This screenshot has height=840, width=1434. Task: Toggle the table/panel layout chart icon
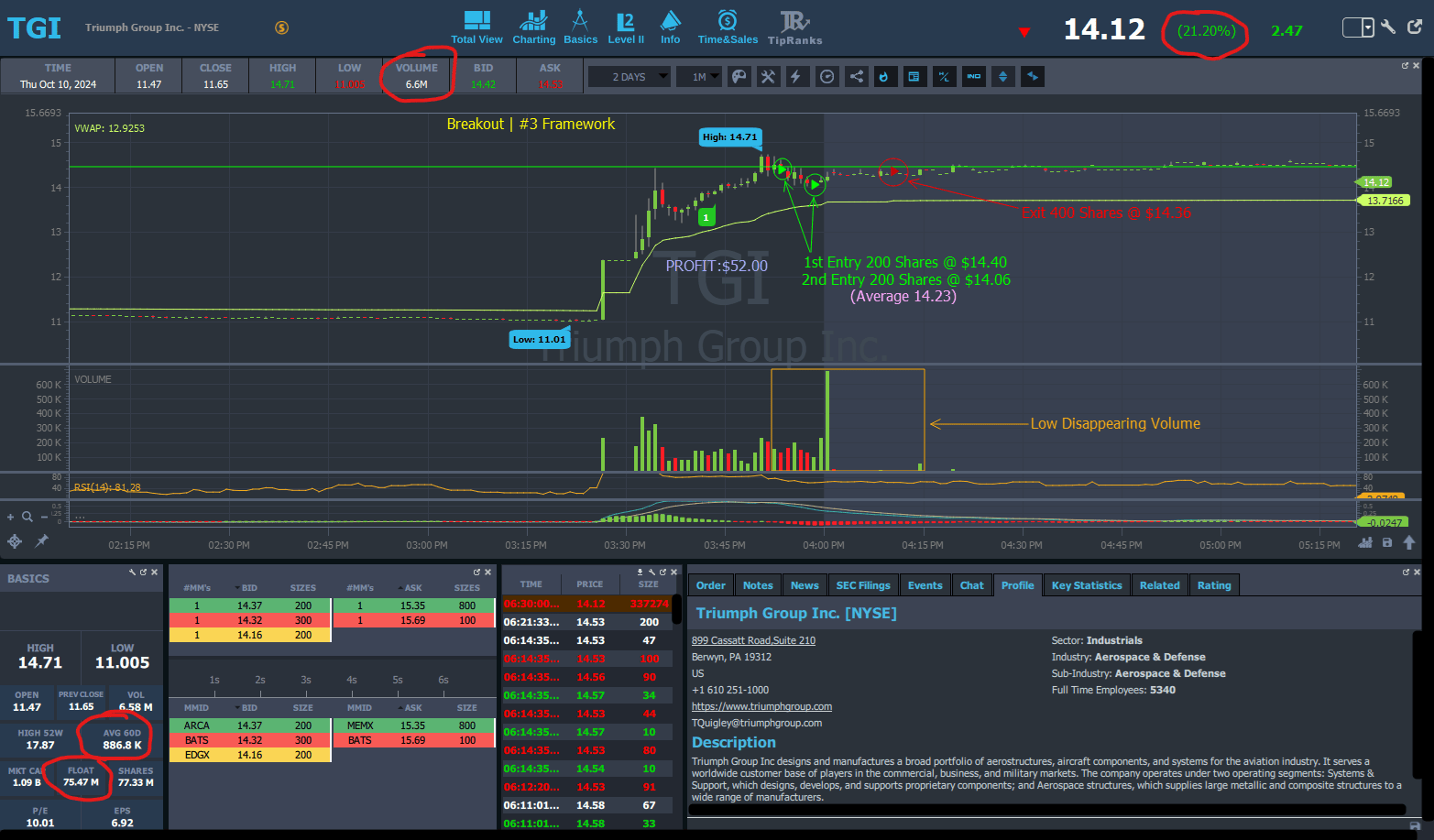[914, 77]
